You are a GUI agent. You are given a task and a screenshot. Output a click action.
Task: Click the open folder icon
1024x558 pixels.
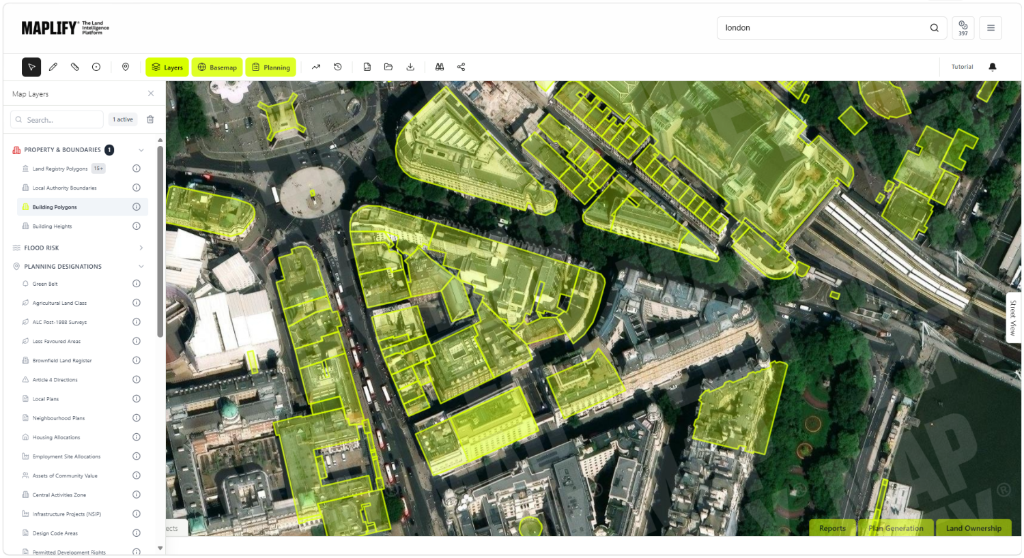click(389, 67)
